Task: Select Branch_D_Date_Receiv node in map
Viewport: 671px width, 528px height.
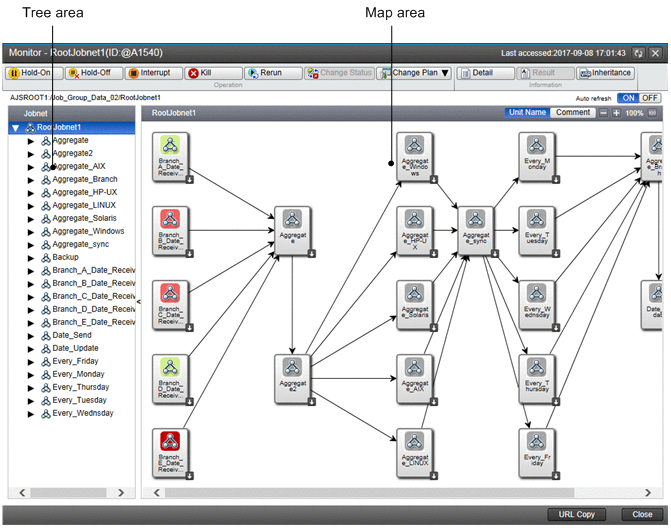Action: click(x=170, y=379)
